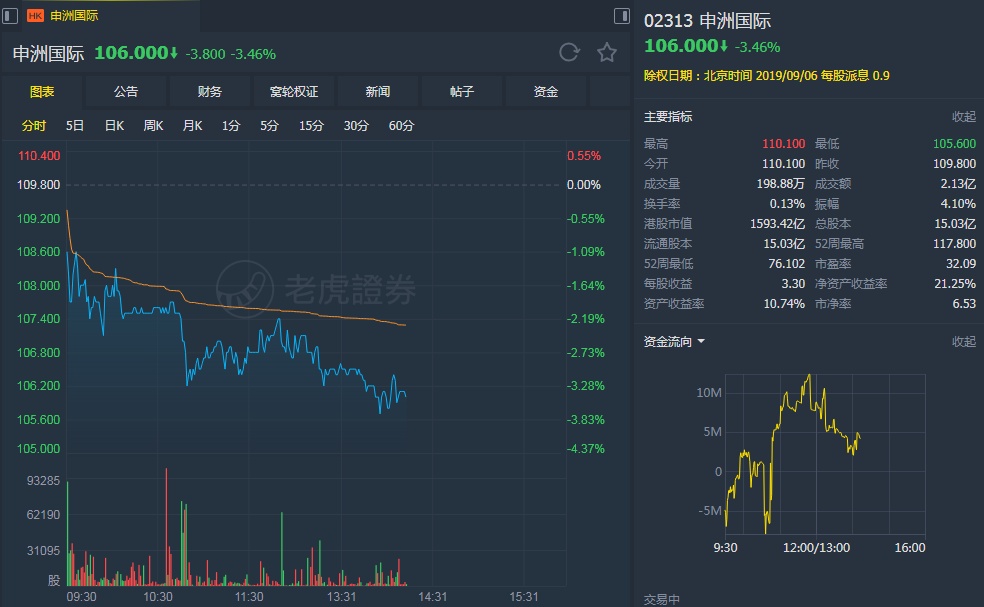984x607 pixels.
Task: Collapse the 主要指标 section
Action: coord(963,117)
